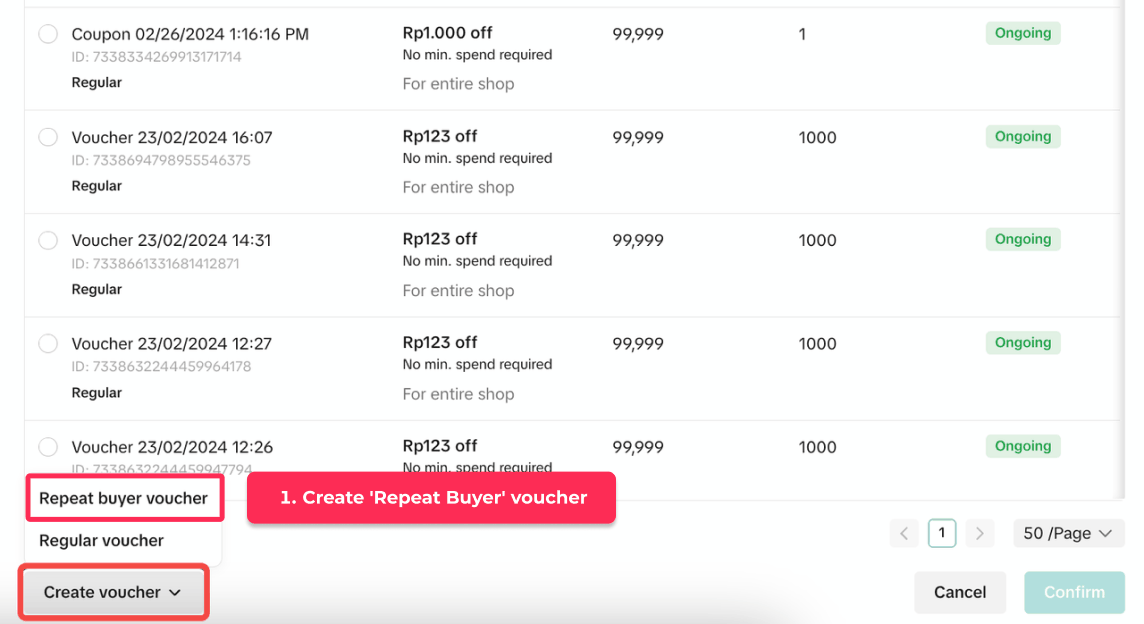Select the Coupon 02/26/2024 1:16:16 PM radio button
1144x624 pixels.
tap(48, 34)
